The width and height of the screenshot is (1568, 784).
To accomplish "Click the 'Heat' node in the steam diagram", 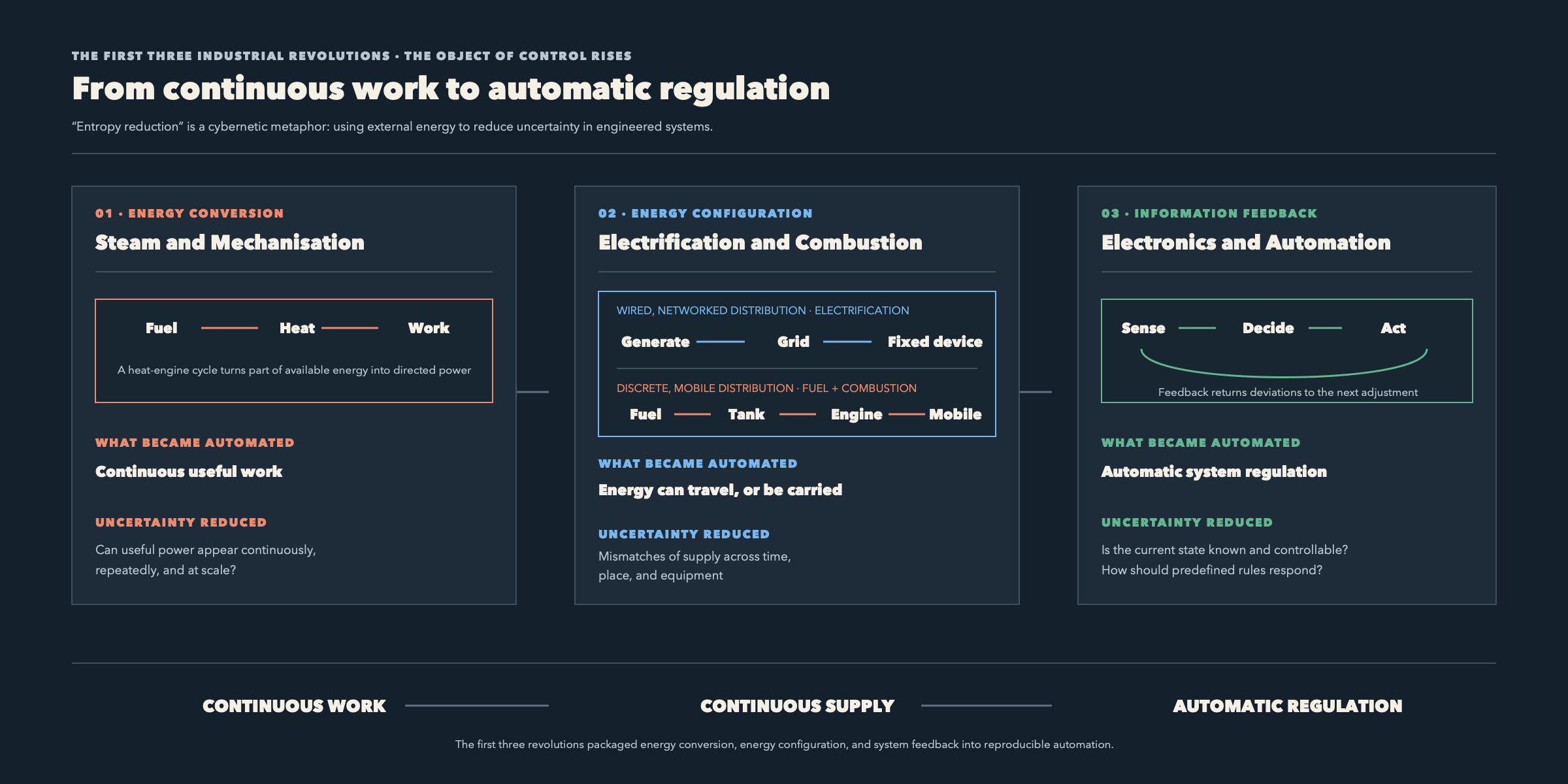I will (297, 328).
